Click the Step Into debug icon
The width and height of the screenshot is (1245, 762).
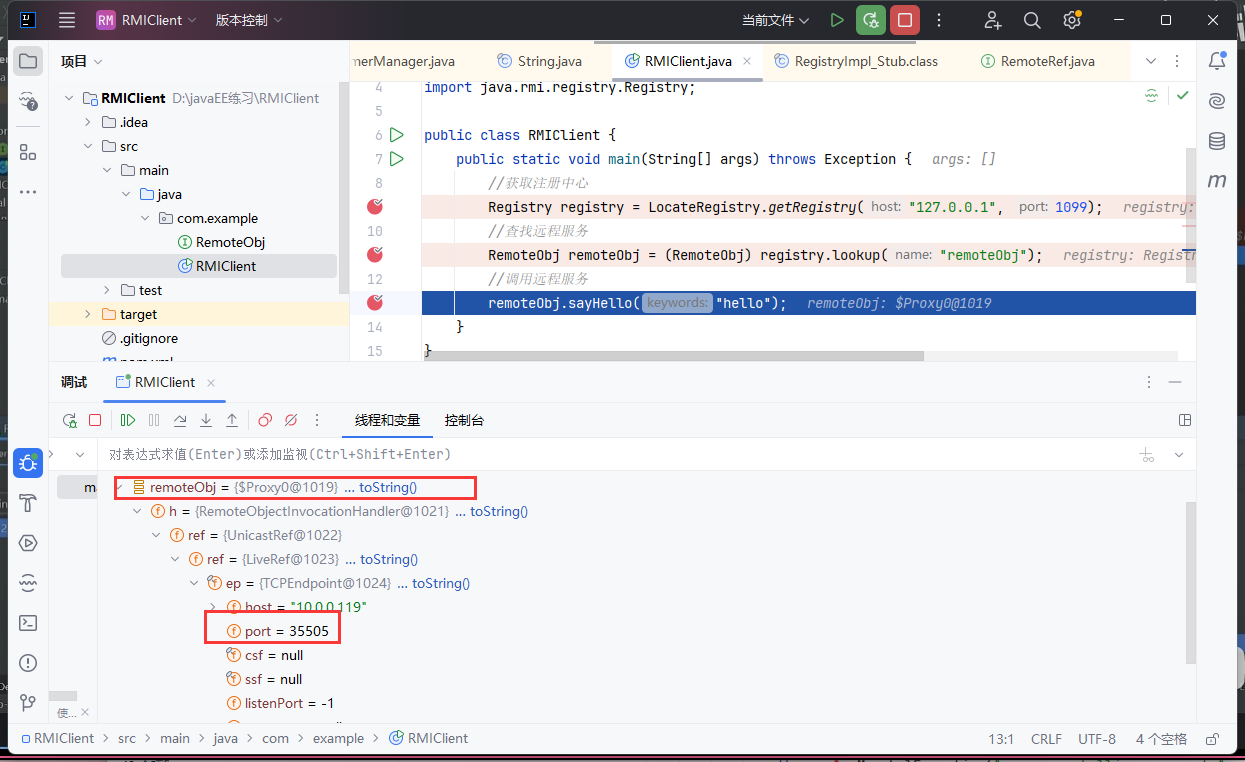click(206, 421)
